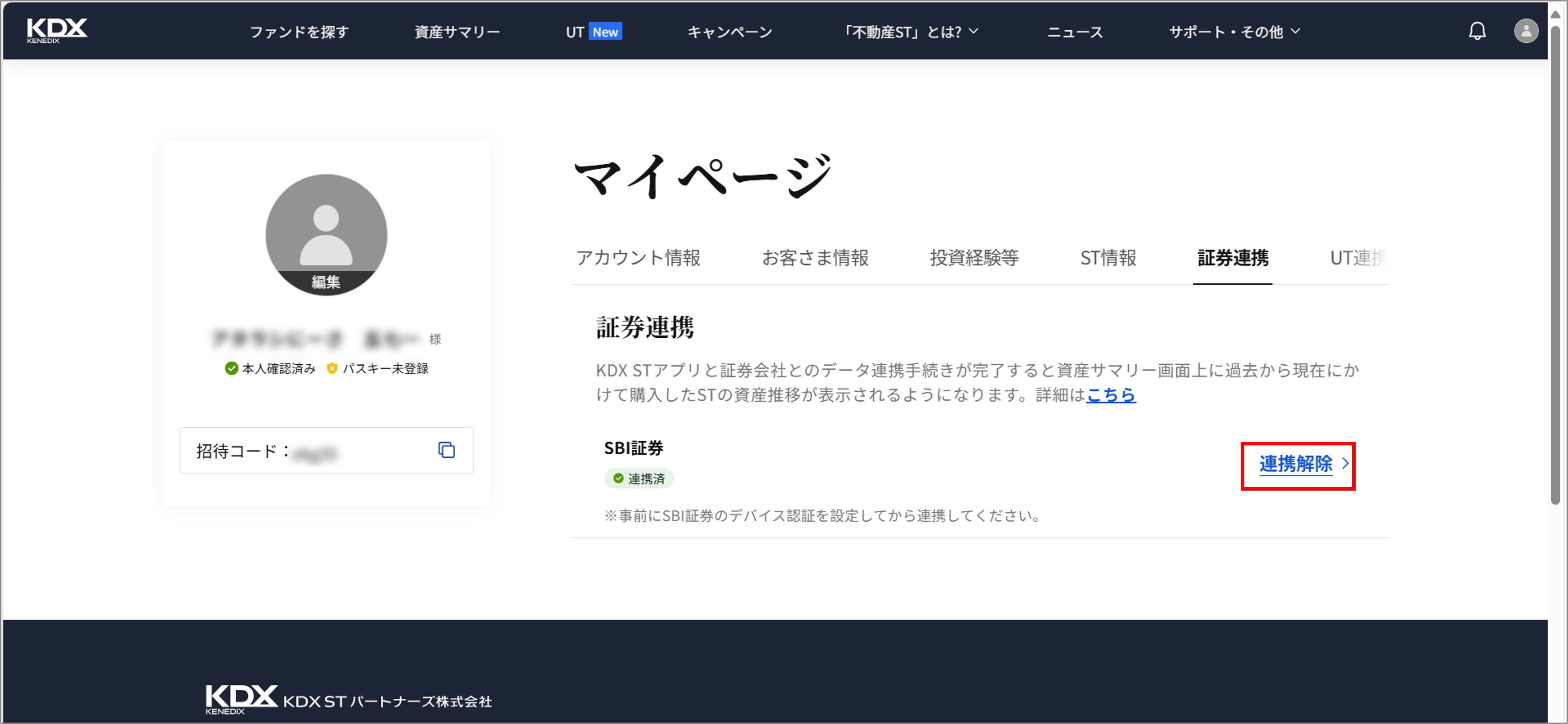Click the chevron next to 連携解除
1568x724 pixels.
(x=1345, y=464)
